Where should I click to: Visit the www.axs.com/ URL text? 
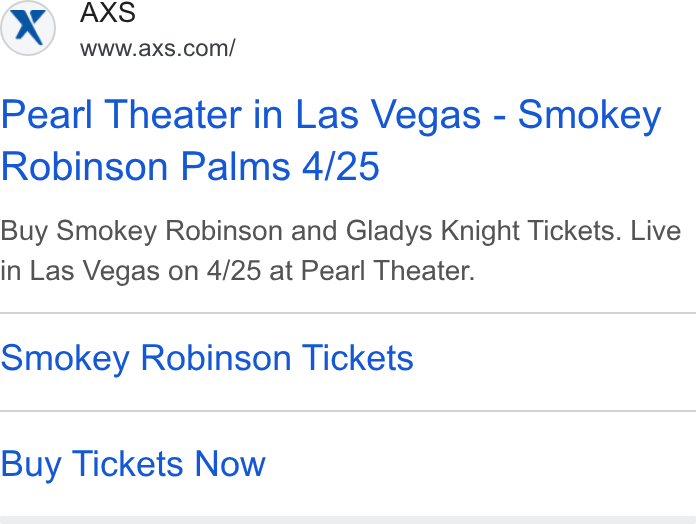158,48
